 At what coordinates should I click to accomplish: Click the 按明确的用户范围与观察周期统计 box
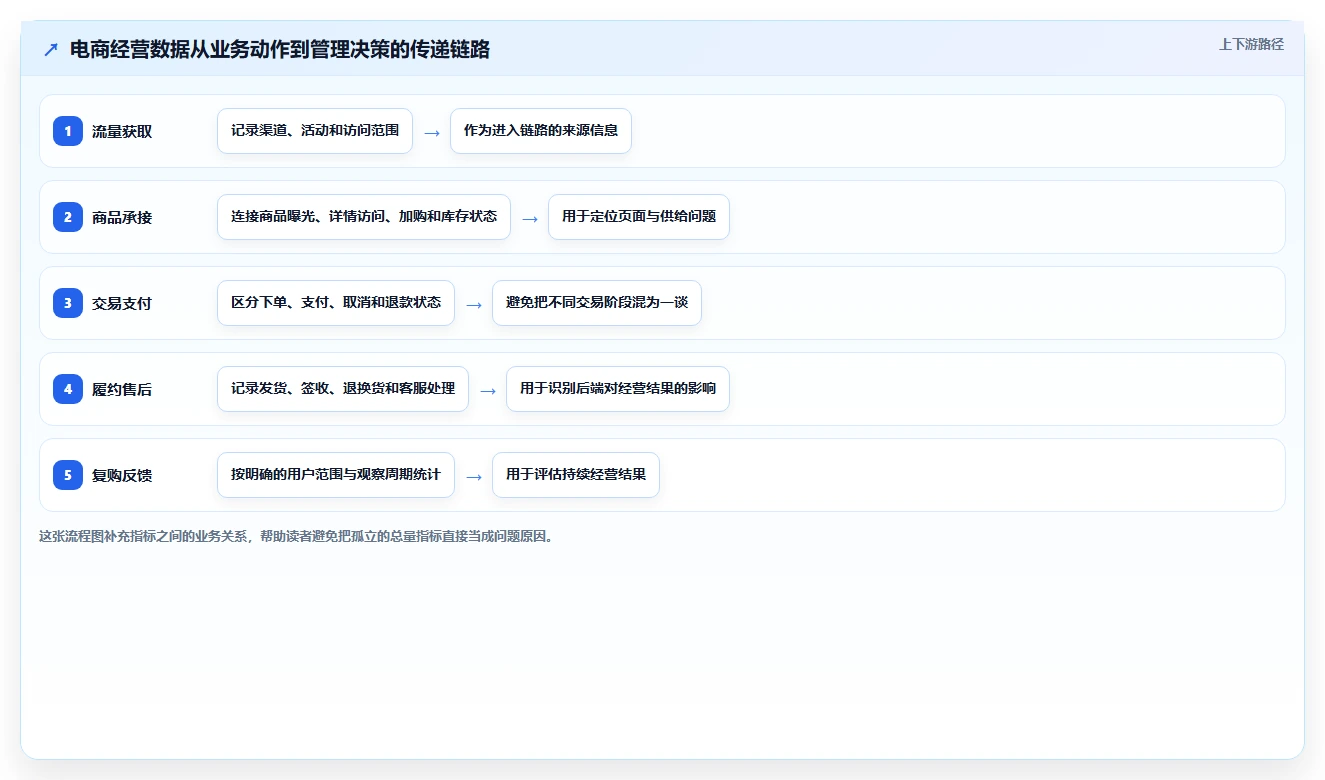tap(336, 475)
